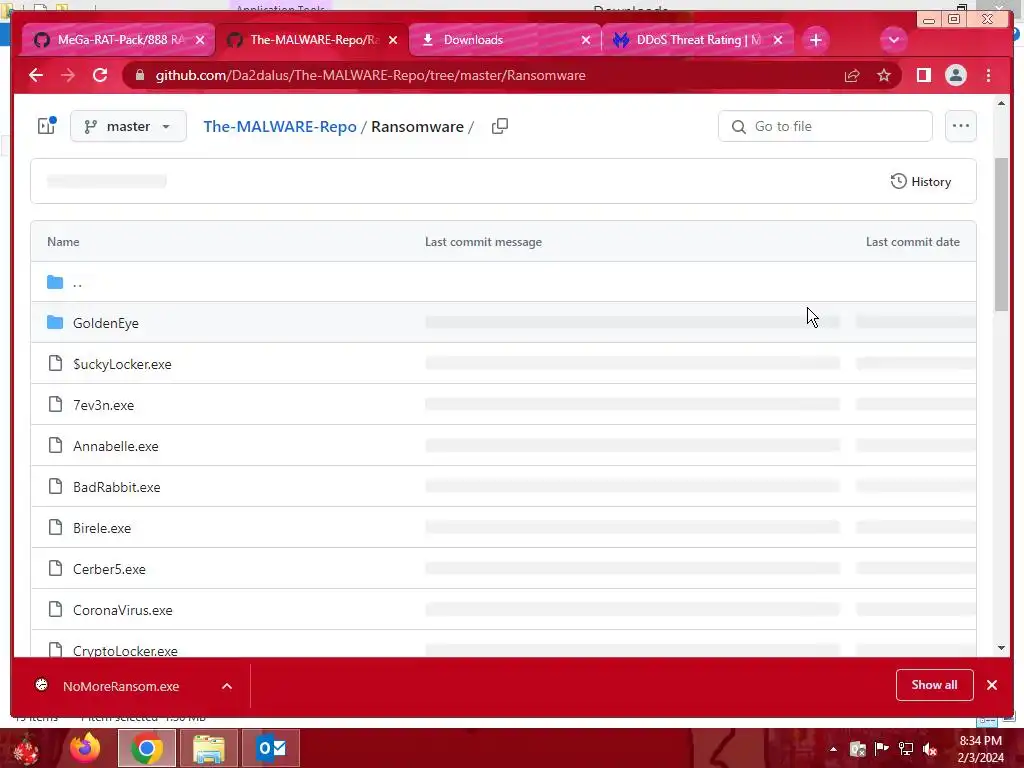Open Cerber5.exe file
The height and width of the screenshot is (768, 1024).
[x=109, y=569]
